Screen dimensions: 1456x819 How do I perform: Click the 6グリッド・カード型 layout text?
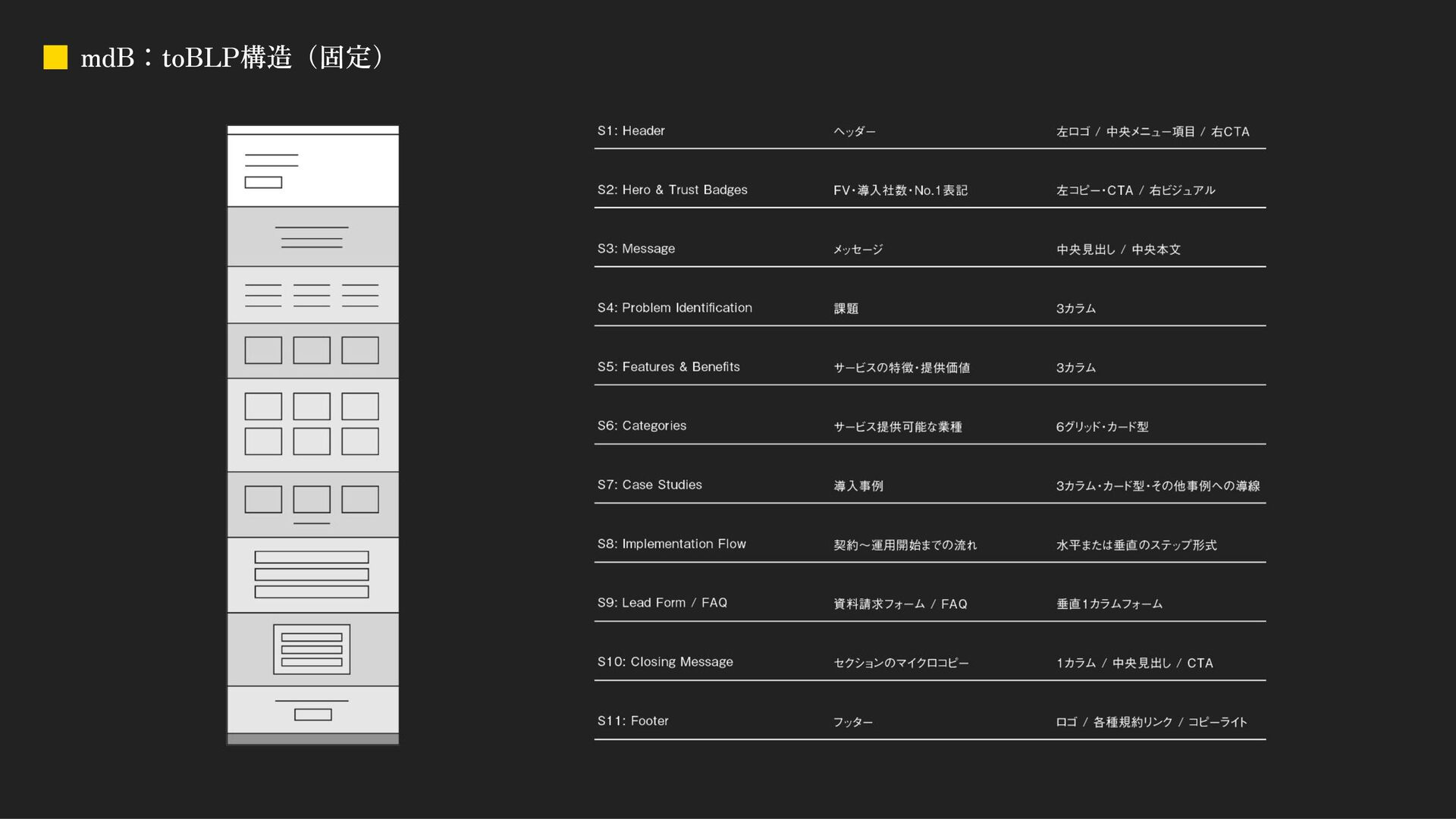click(1102, 427)
